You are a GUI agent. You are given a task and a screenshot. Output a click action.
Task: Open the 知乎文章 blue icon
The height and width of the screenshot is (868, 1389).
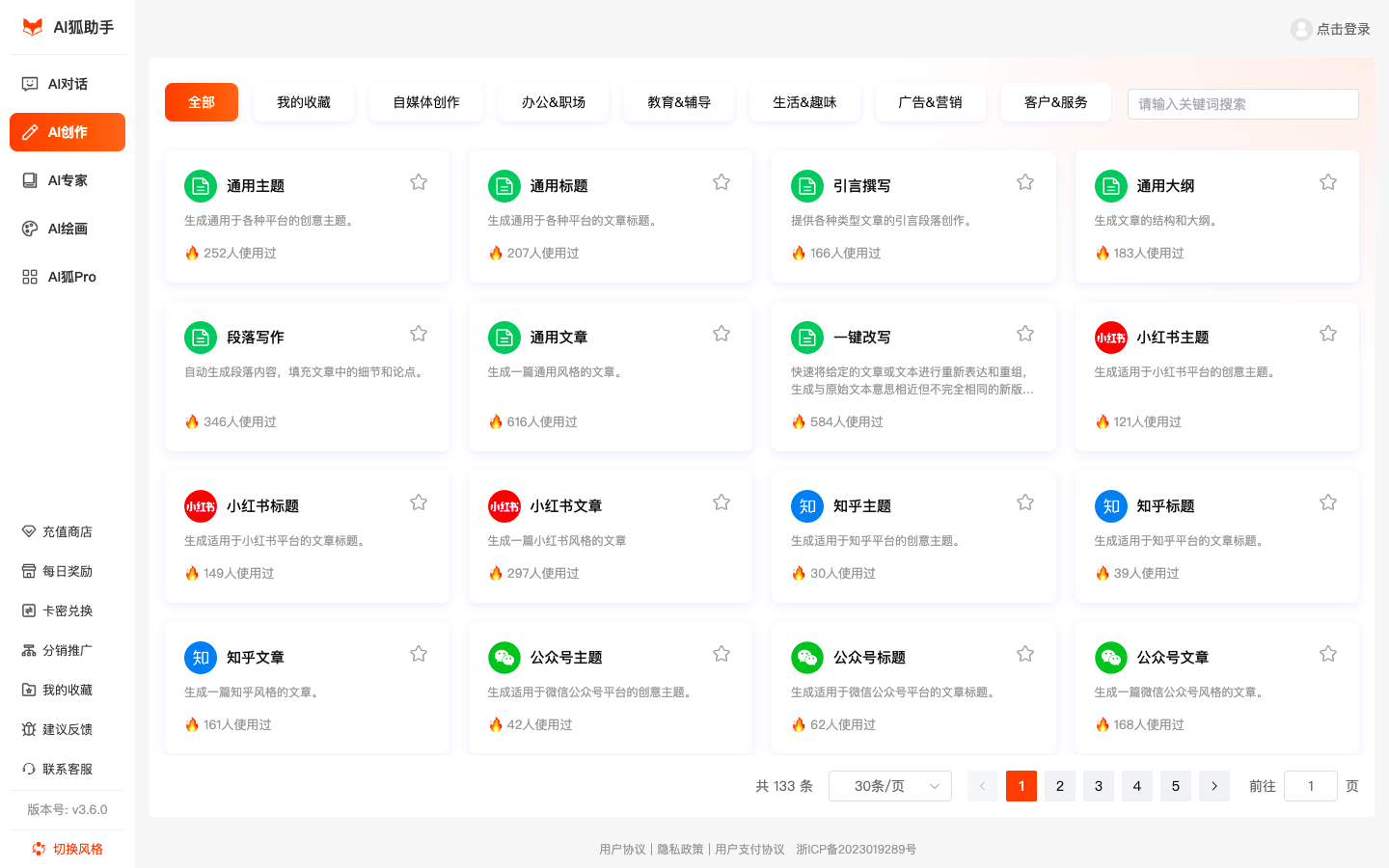[201, 658]
